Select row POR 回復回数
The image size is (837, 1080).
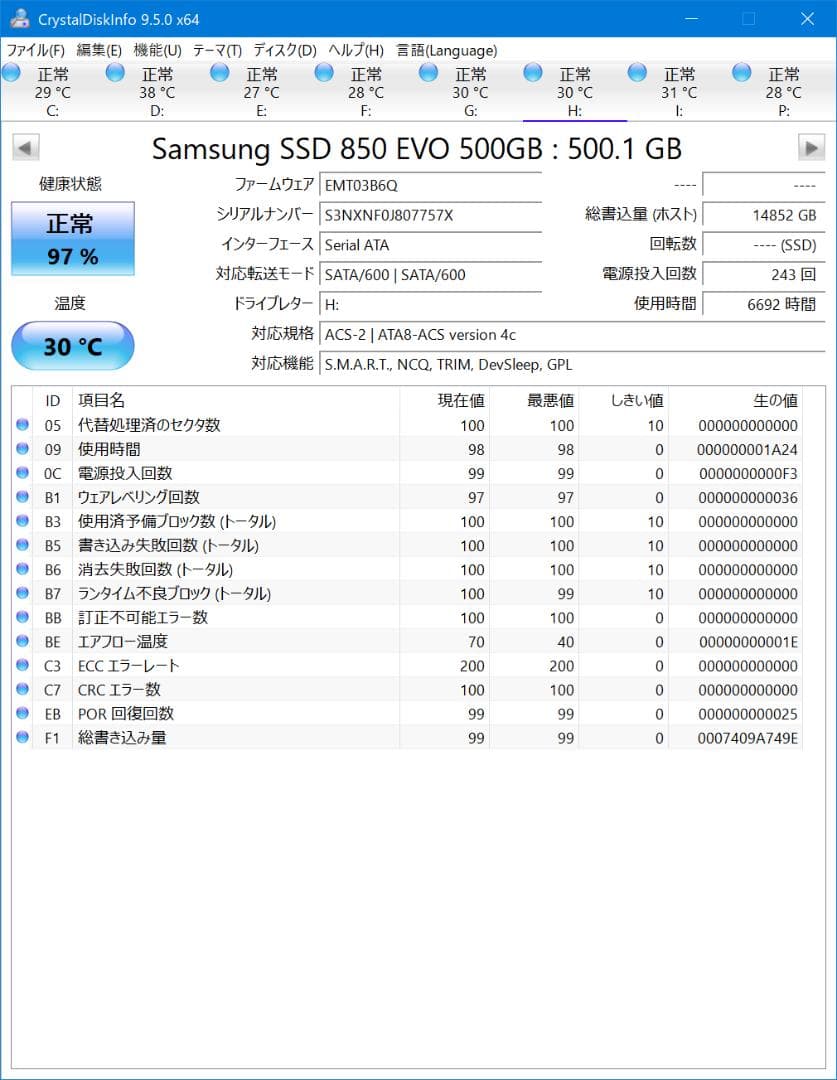(407, 714)
